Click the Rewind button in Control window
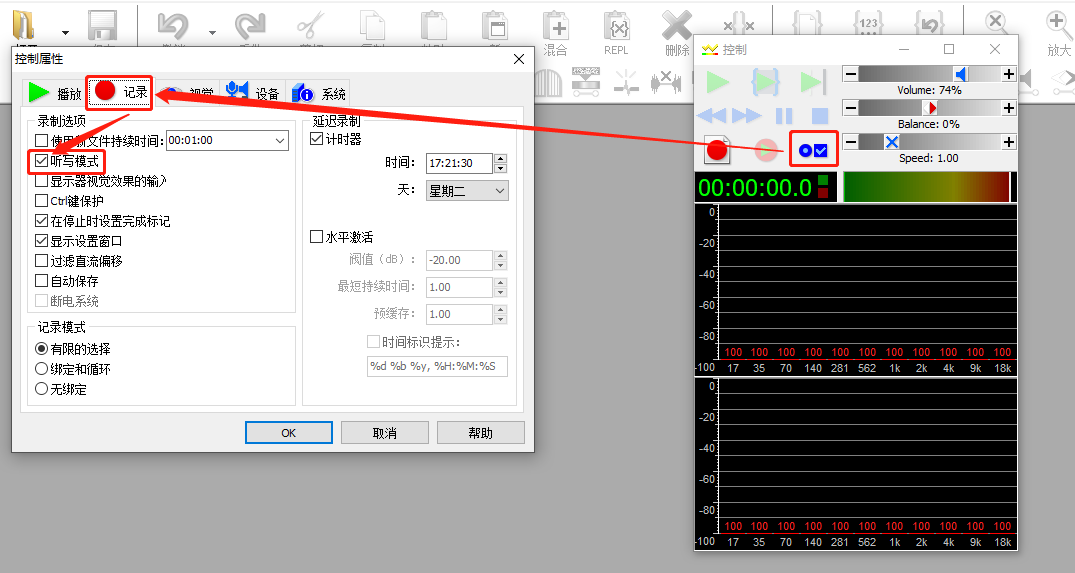Screen dimensions: 1075x573 click(x=712, y=116)
